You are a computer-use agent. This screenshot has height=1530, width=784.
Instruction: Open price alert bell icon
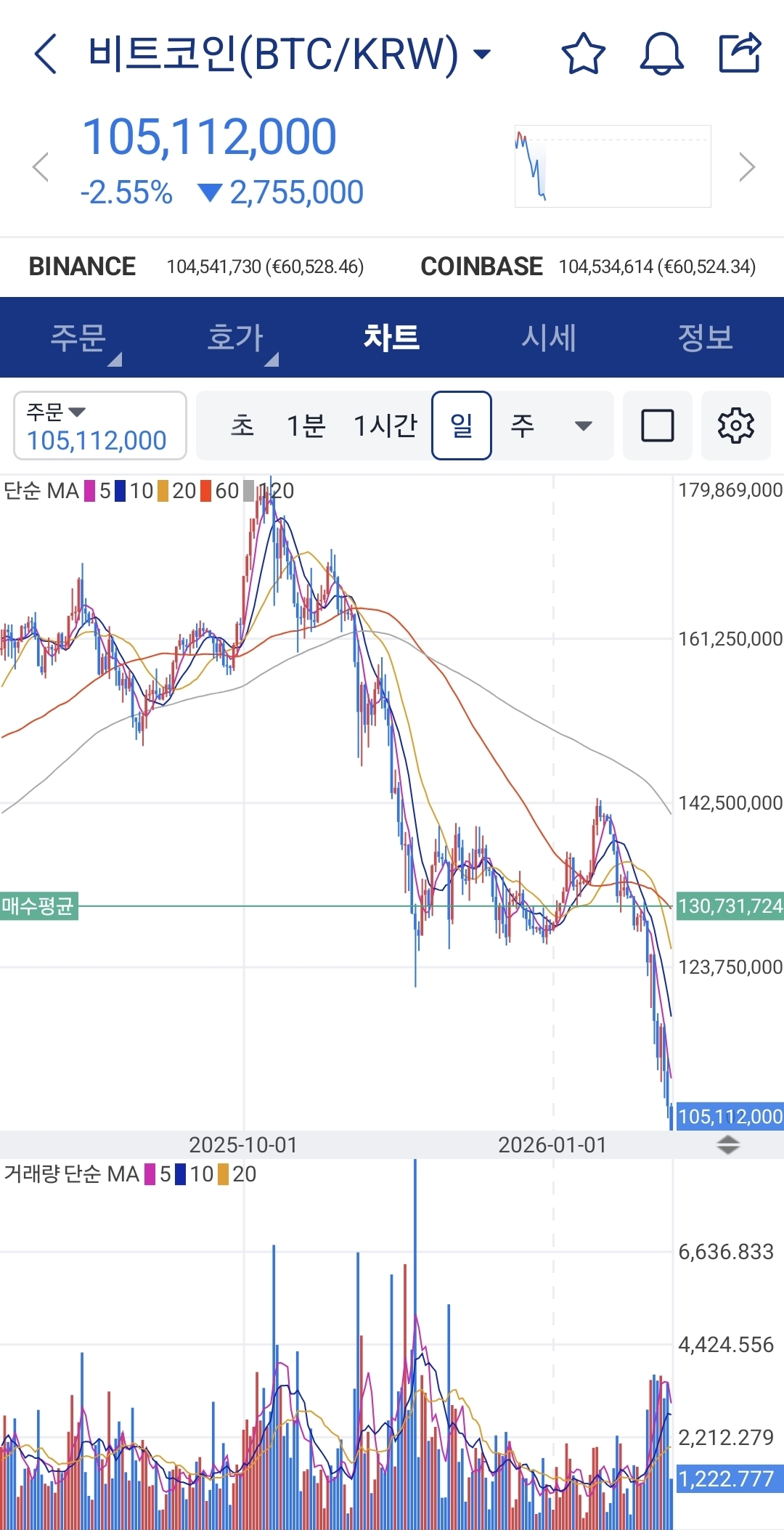point(661,54)
